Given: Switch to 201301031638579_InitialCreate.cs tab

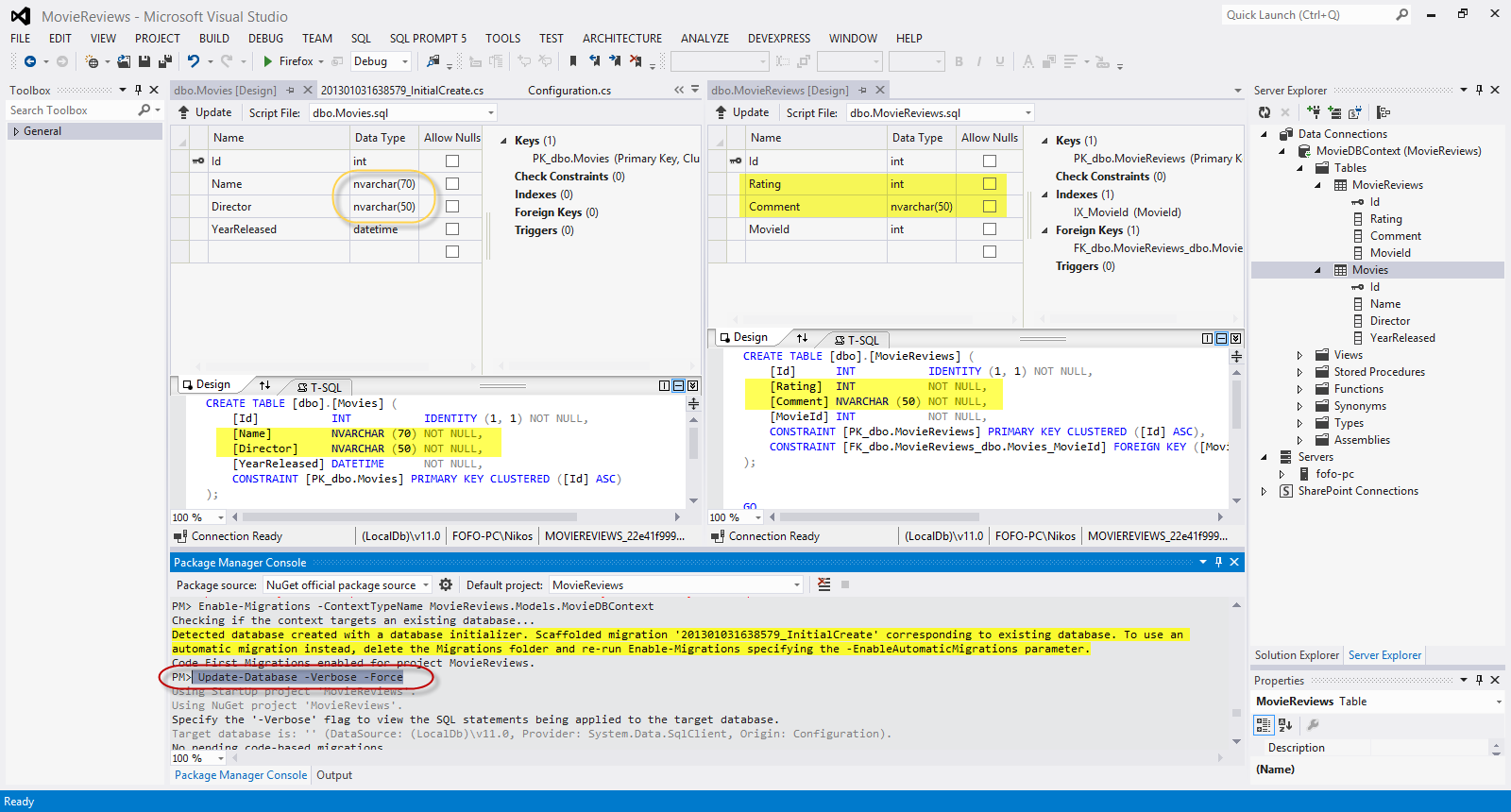Looking at the screenshot, I should (402, 91).
